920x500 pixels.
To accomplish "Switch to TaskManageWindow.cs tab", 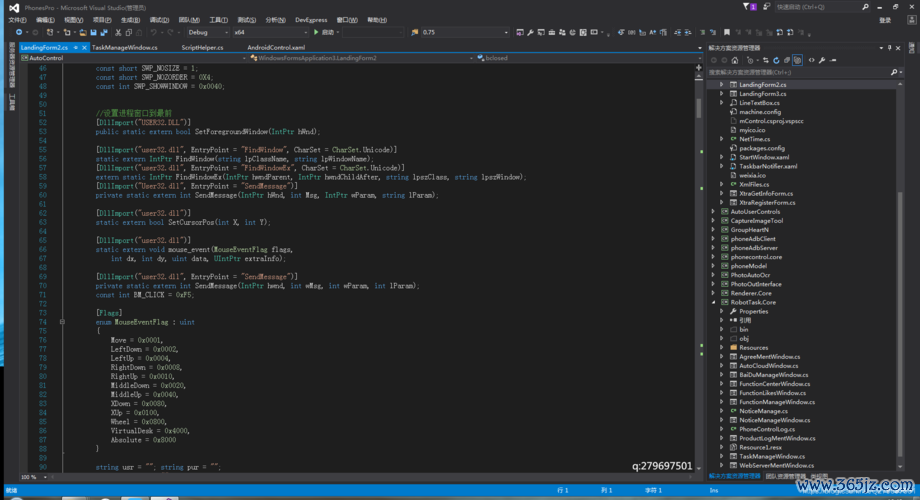I will 124,48.
